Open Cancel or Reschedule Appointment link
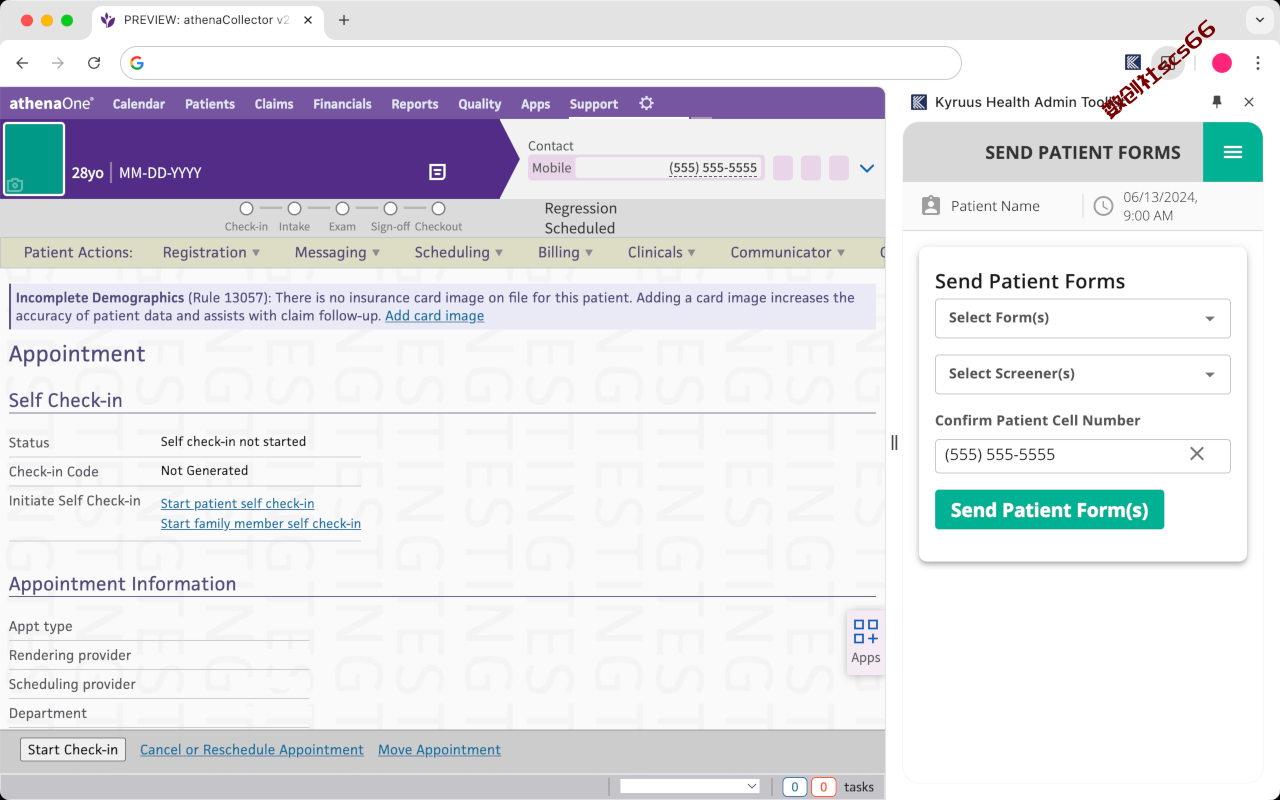The image size is (1280, 800). (x=252, y=750)
